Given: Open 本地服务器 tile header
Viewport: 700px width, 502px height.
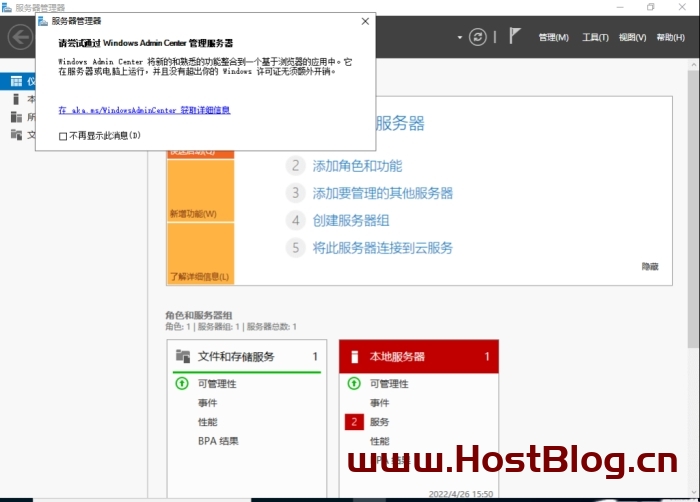Looking at the screenshot, I should coord(419,356).
